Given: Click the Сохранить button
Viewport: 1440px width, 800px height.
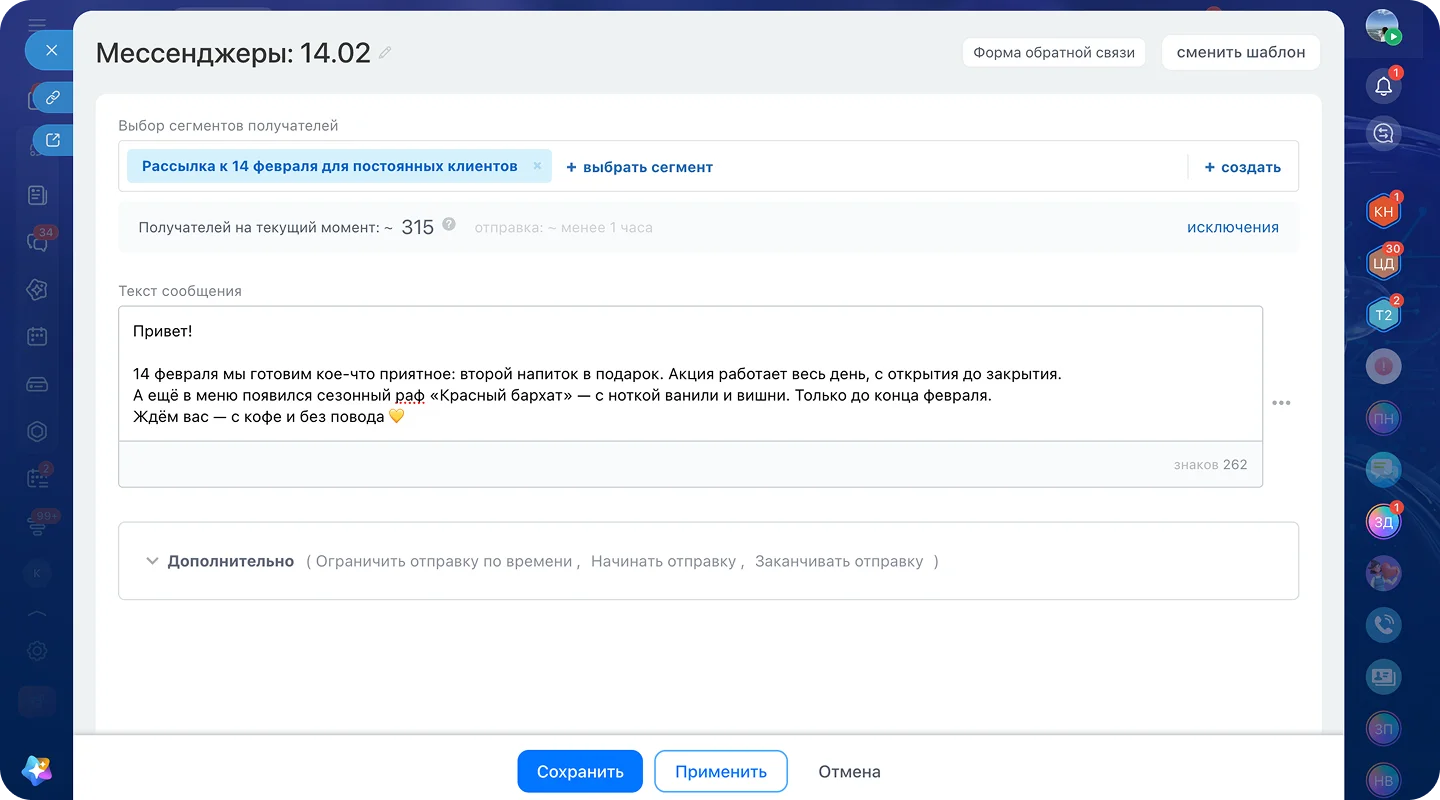Looking at the screenshot, I should 580,771.
